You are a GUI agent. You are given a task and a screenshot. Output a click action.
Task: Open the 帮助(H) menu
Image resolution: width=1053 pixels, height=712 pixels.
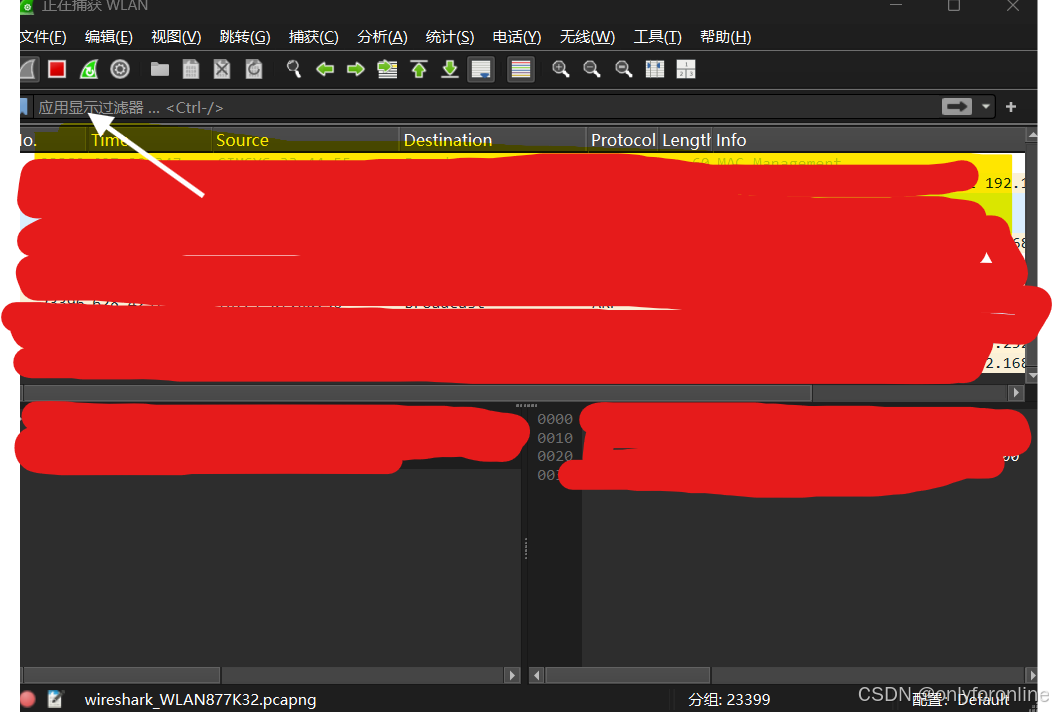click(x=725, y=37)
